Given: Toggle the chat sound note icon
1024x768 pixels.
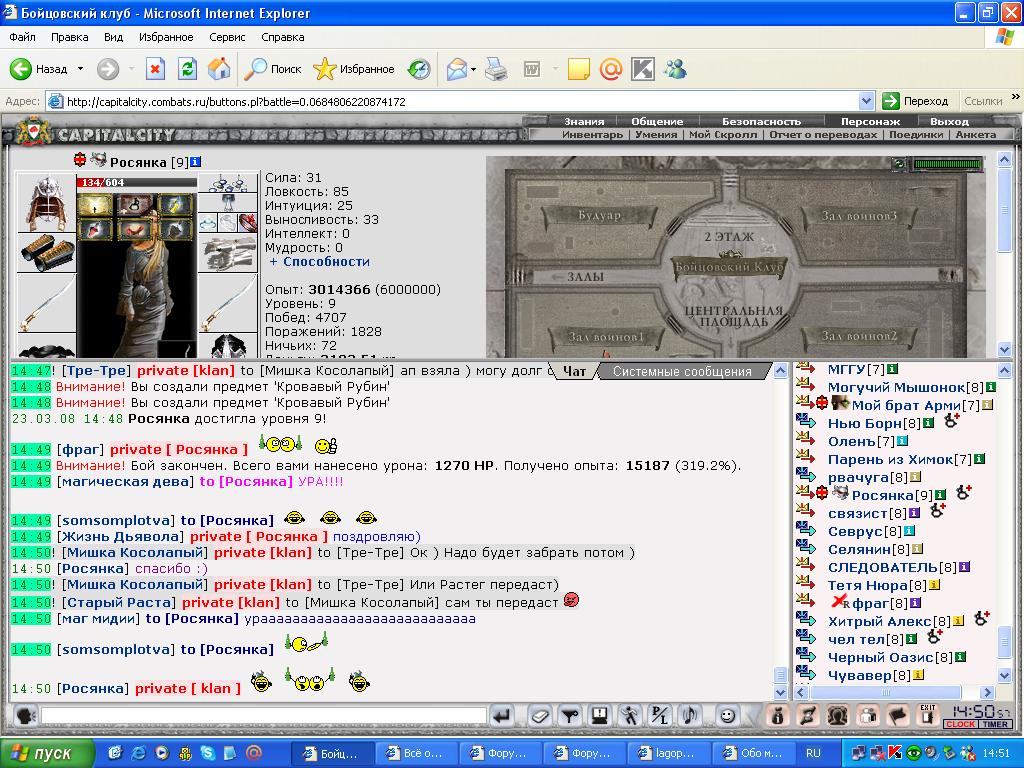Looking at the screenshot, I should 690,716.
